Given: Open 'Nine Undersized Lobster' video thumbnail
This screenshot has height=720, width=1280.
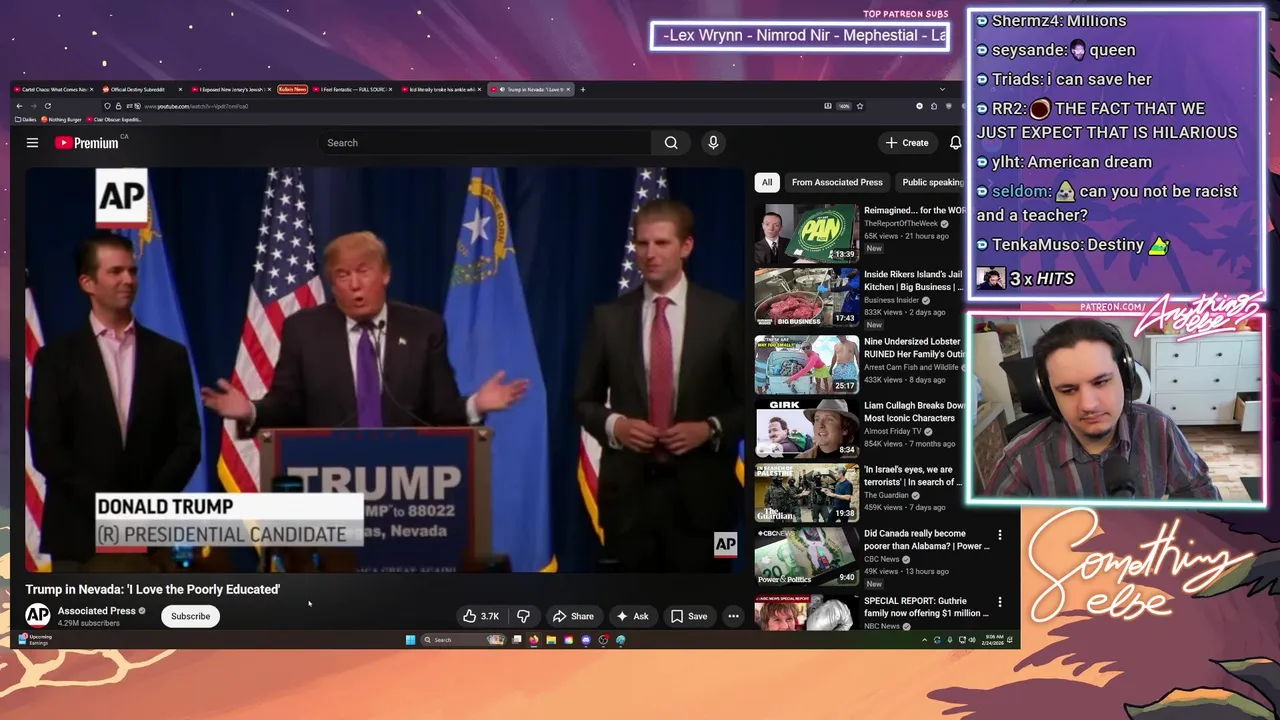Looking at the screenshot, I should 806,364.
